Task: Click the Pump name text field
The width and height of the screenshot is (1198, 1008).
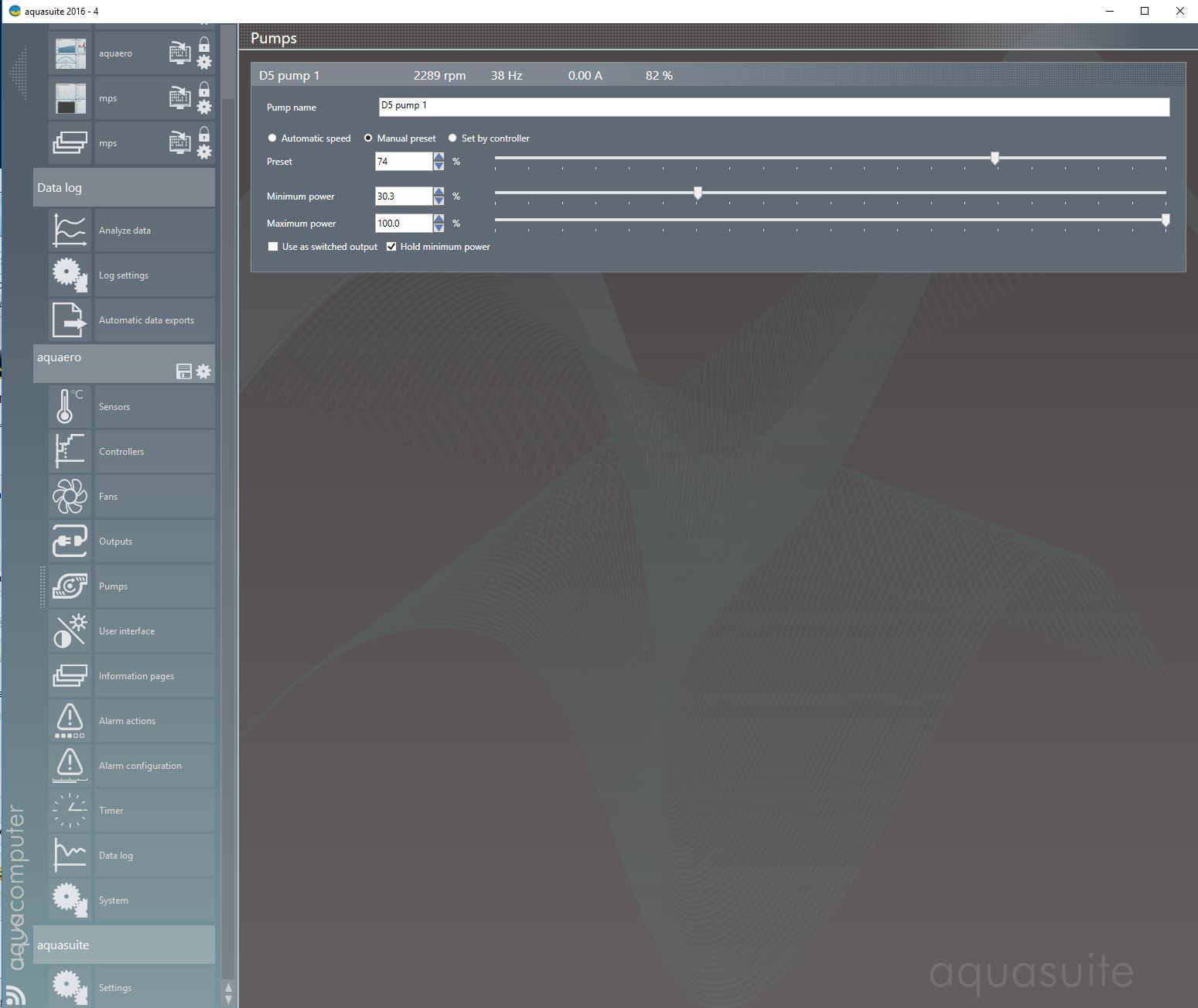Action: 774,107
